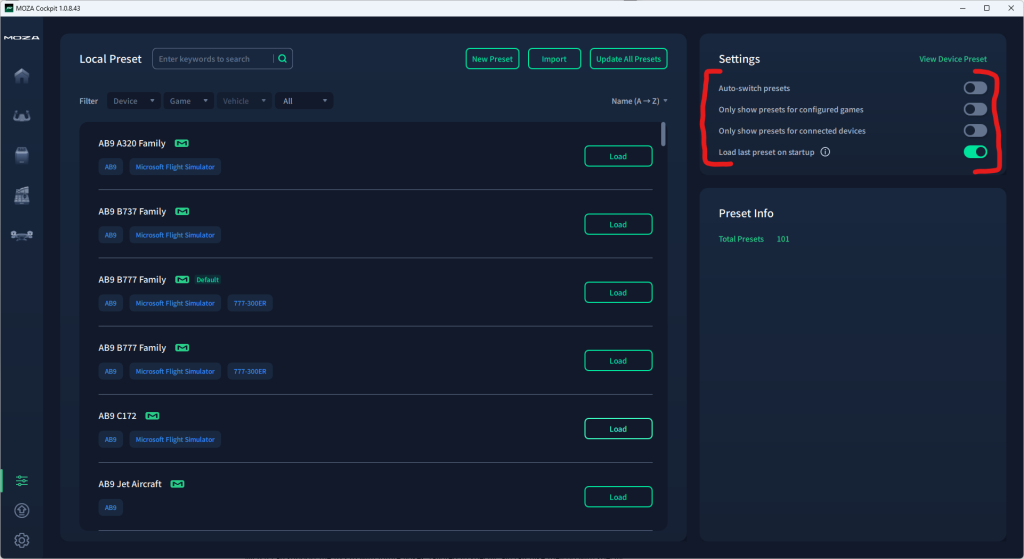Select the AB9 C172 preset title
The image size is (1024, 559).
coord(118,416)
